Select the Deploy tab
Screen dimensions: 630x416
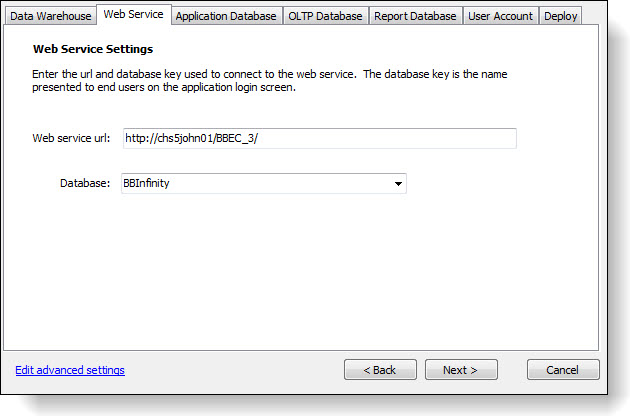[x=561, y=16]
